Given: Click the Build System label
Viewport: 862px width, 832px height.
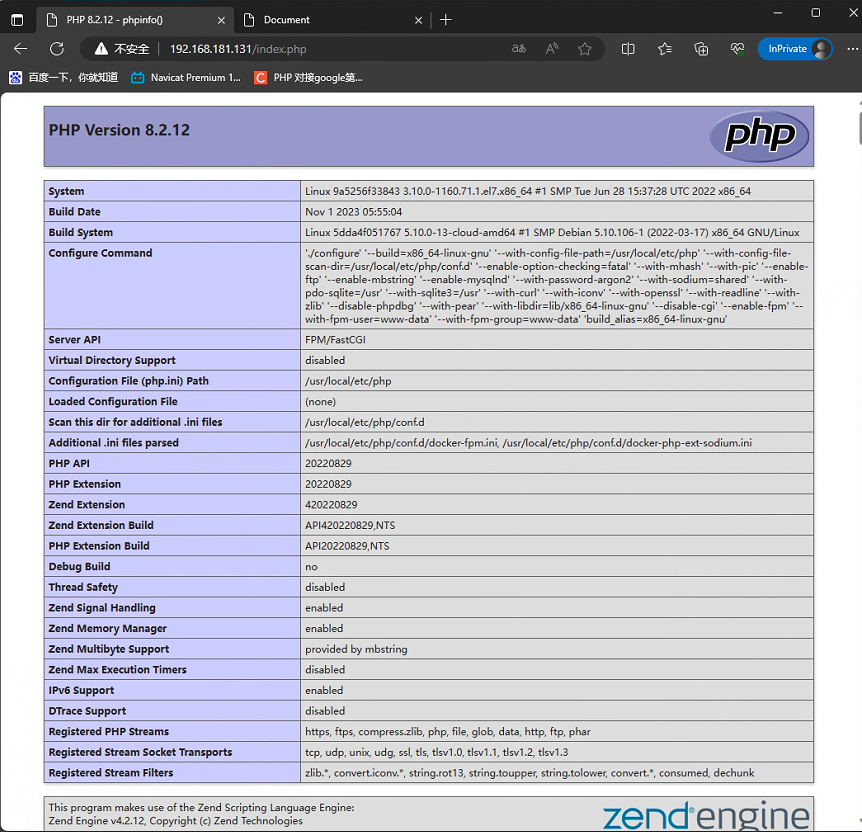Looking at the screenshot, I should pos(81,233).
